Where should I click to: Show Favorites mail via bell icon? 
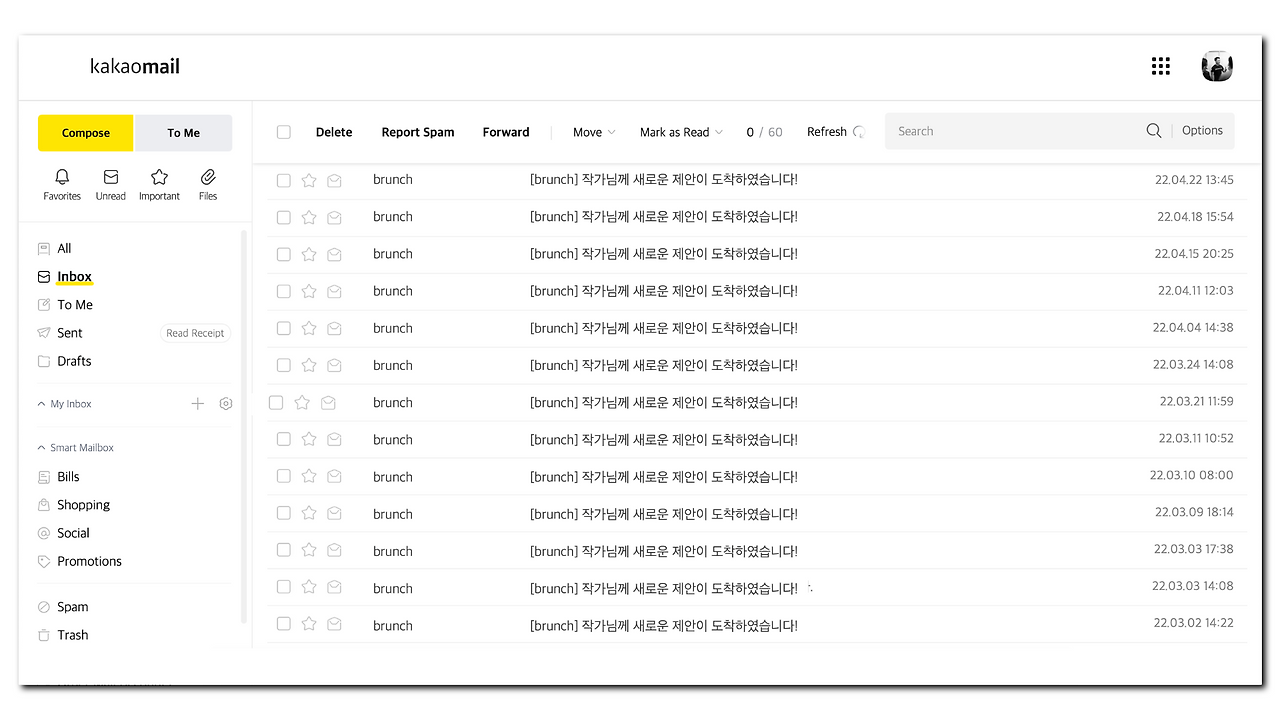62,177
